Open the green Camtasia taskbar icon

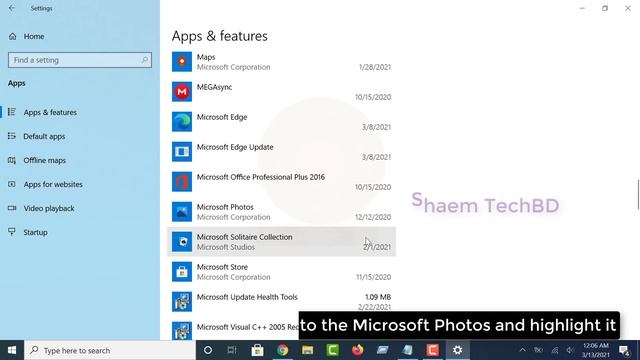click(333, 350)
